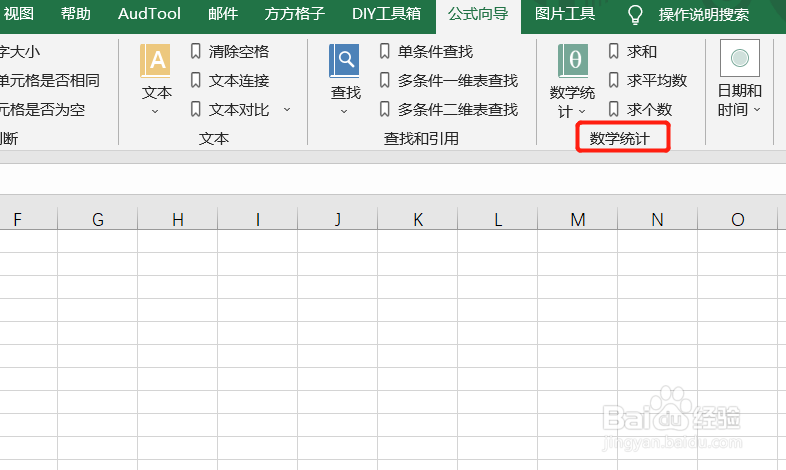This screenshot has height=470, width=786.
Task: Select column K header
Action: tap(418, 219)
